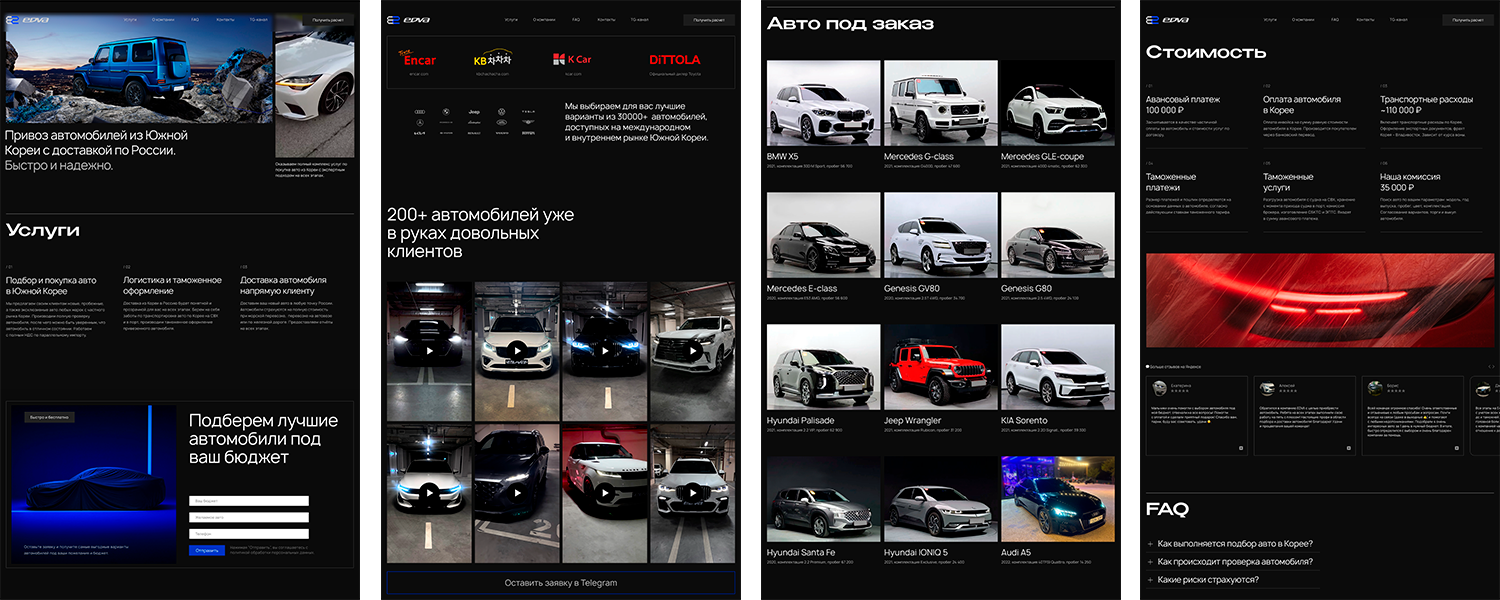Open the DiTTOLA partner logo
The width and height of the screenshot is (1500, 600).
[675, 60]
